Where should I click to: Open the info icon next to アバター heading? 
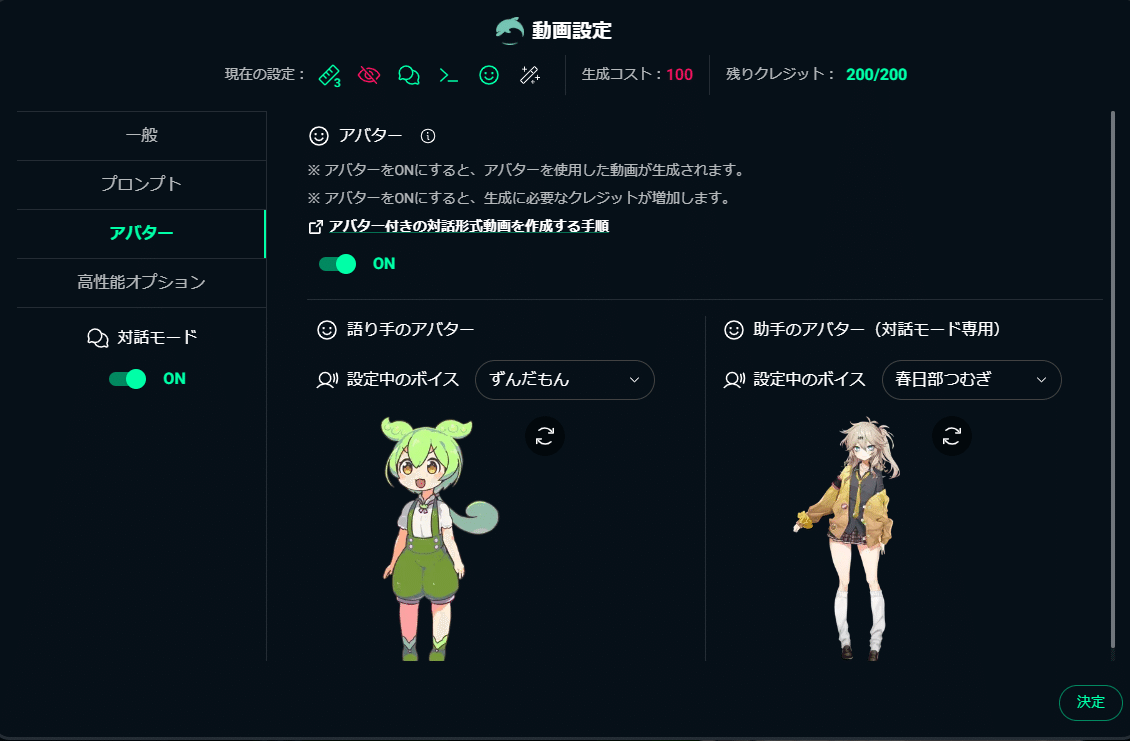pos(428,136)
